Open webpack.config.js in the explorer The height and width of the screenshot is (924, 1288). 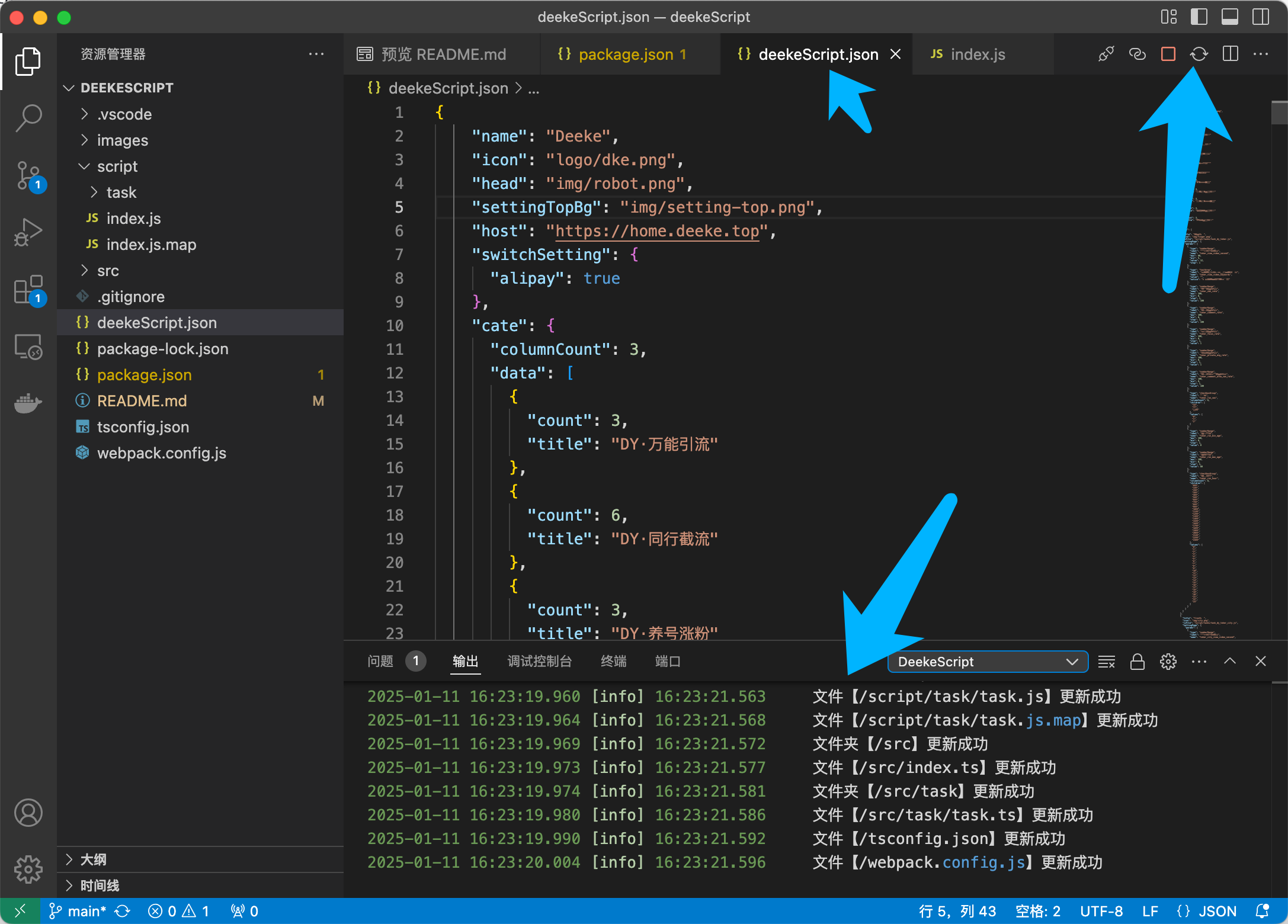(161, 453)
